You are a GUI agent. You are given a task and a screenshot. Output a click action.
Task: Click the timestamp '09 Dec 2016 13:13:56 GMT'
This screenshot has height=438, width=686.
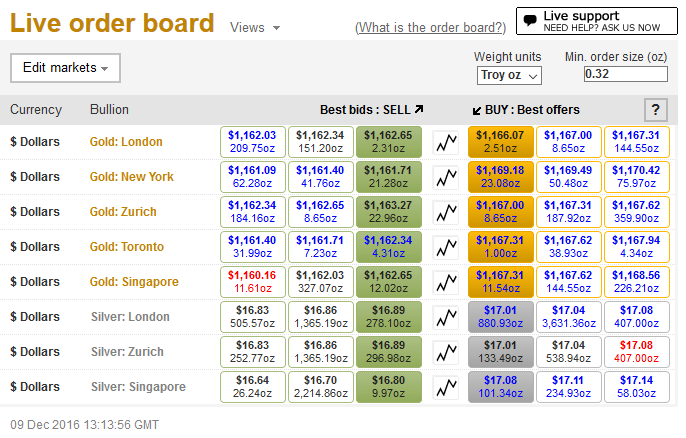pos(84,424)
